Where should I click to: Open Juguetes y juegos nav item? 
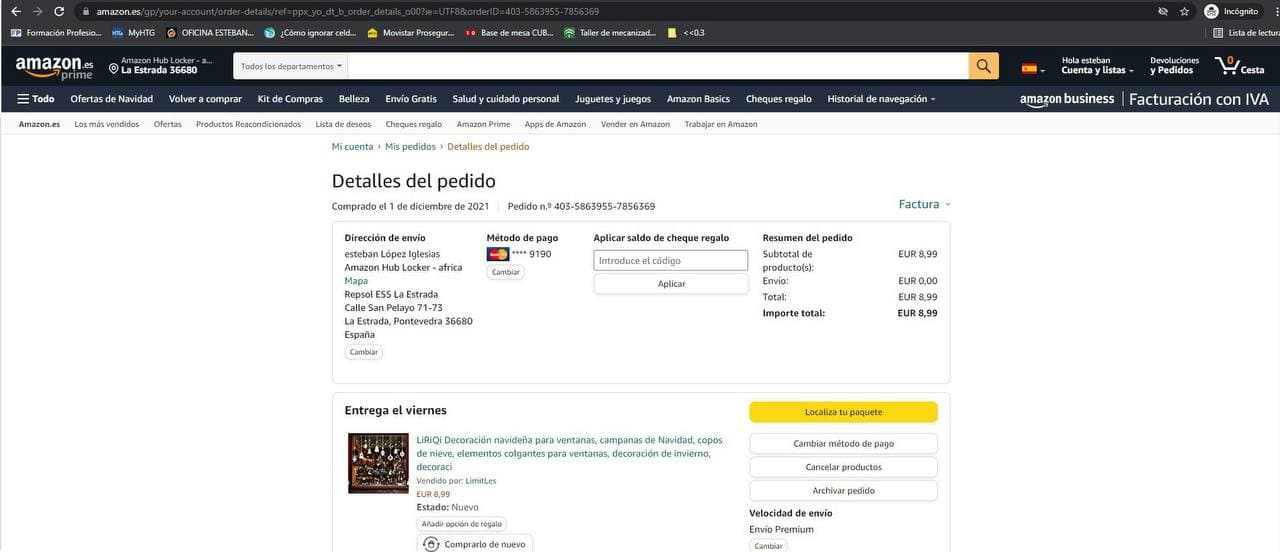[x=613, y=99]
